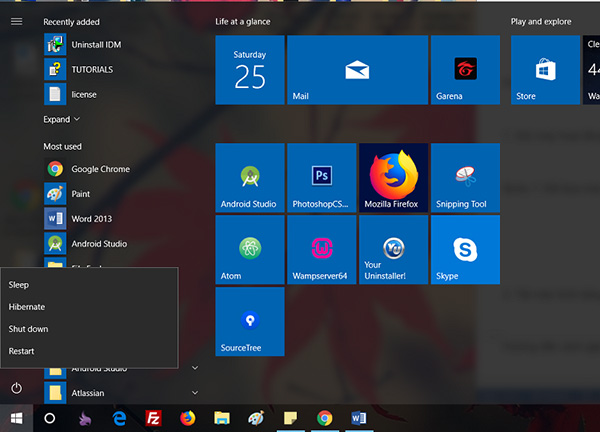
Task: Click the Power button icon
Action: (x=16, y=387)
